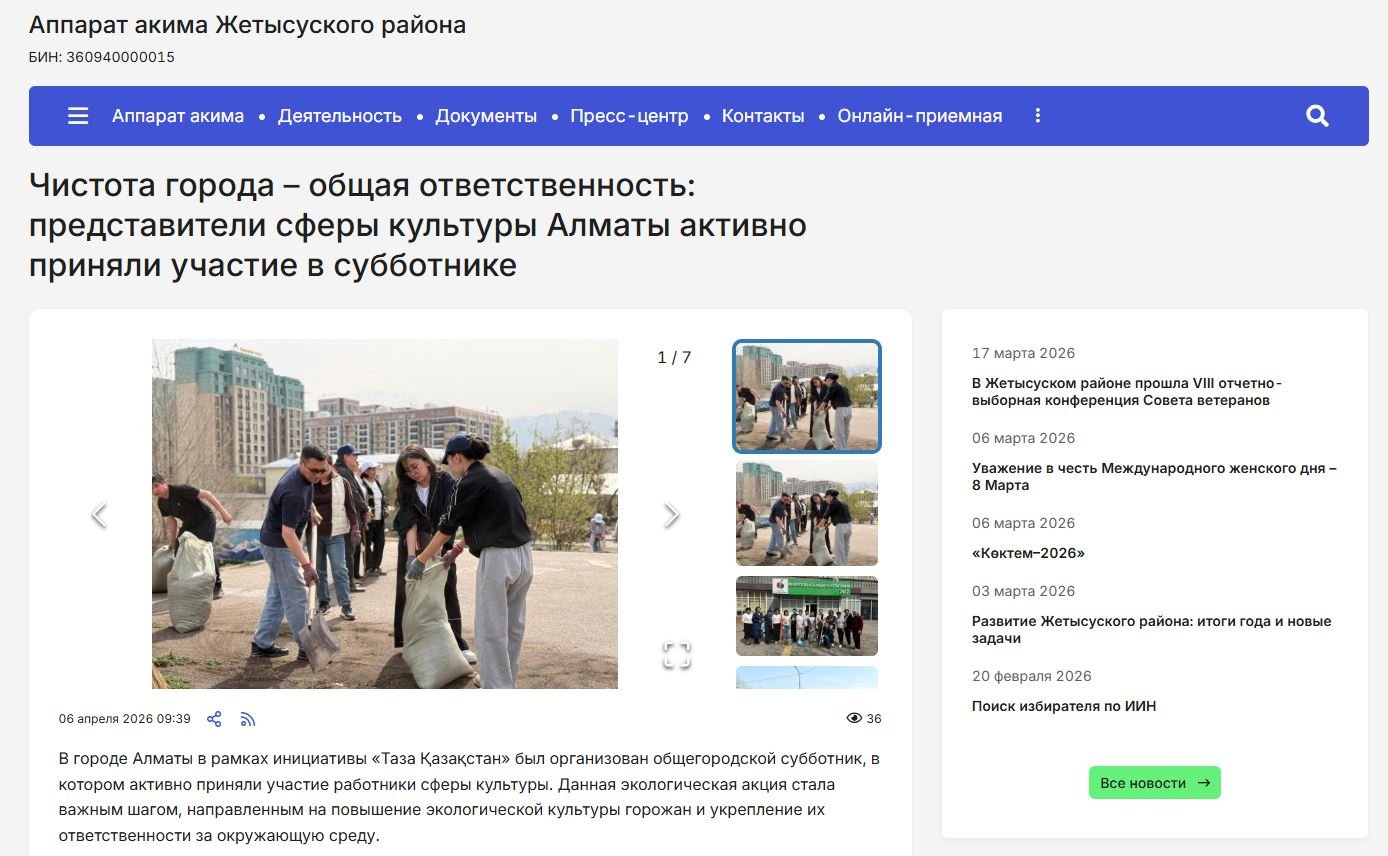
Task: Expand the Документы menu
Action: (485, 116)
